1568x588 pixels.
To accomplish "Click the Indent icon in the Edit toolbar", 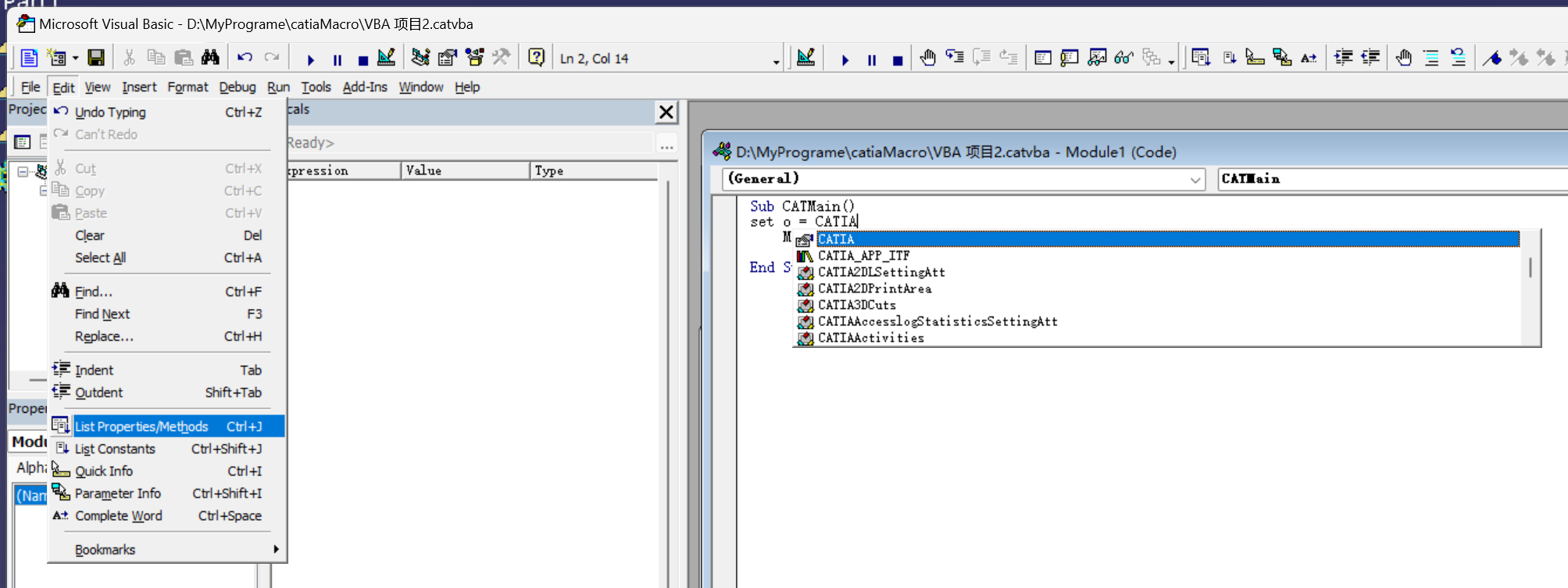I will tap(1344, 57).
